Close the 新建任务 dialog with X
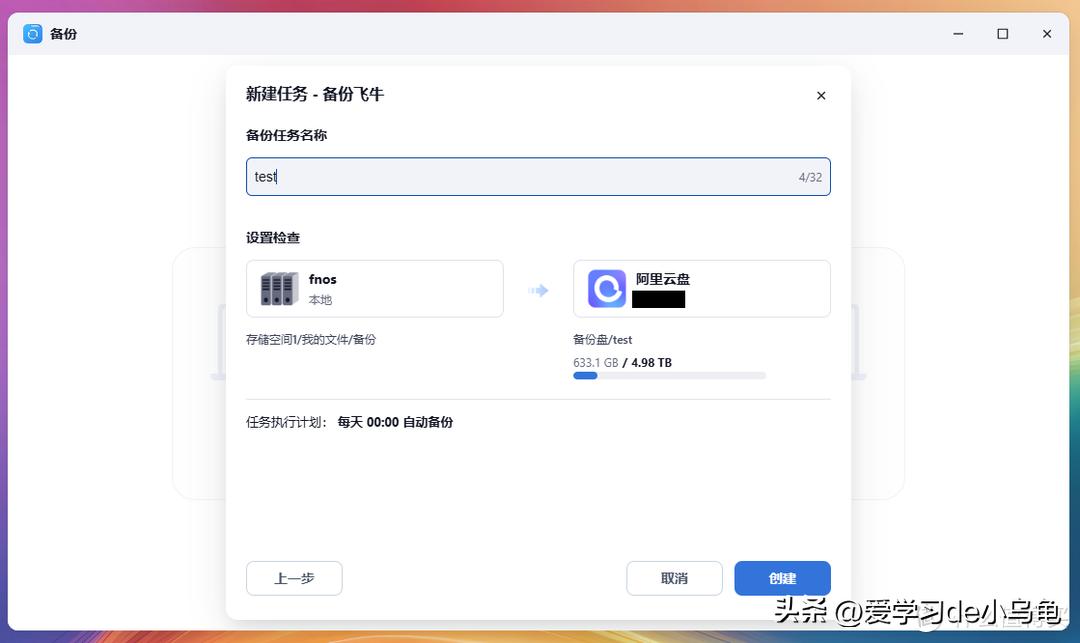 (821, 96)
